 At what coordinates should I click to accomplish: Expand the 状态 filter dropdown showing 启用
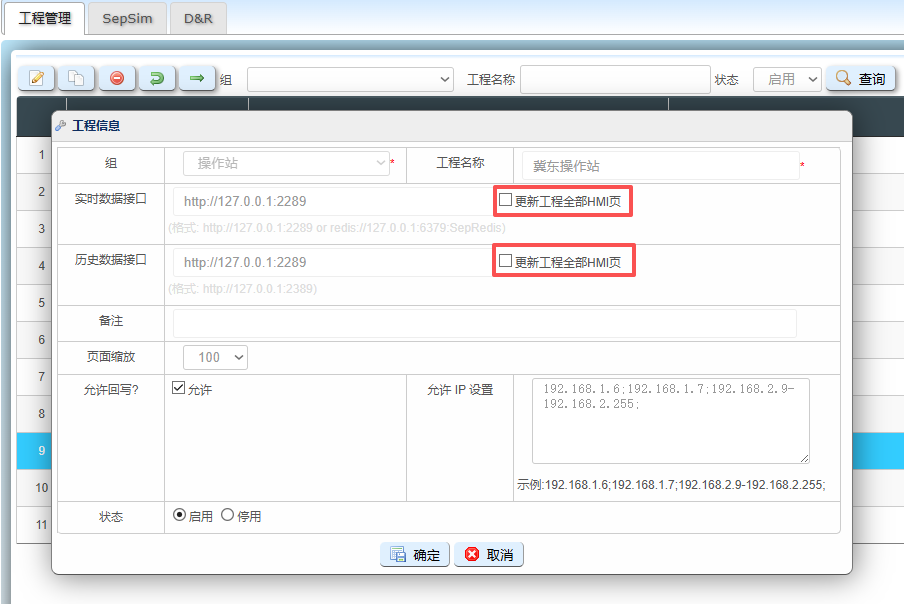787,79
